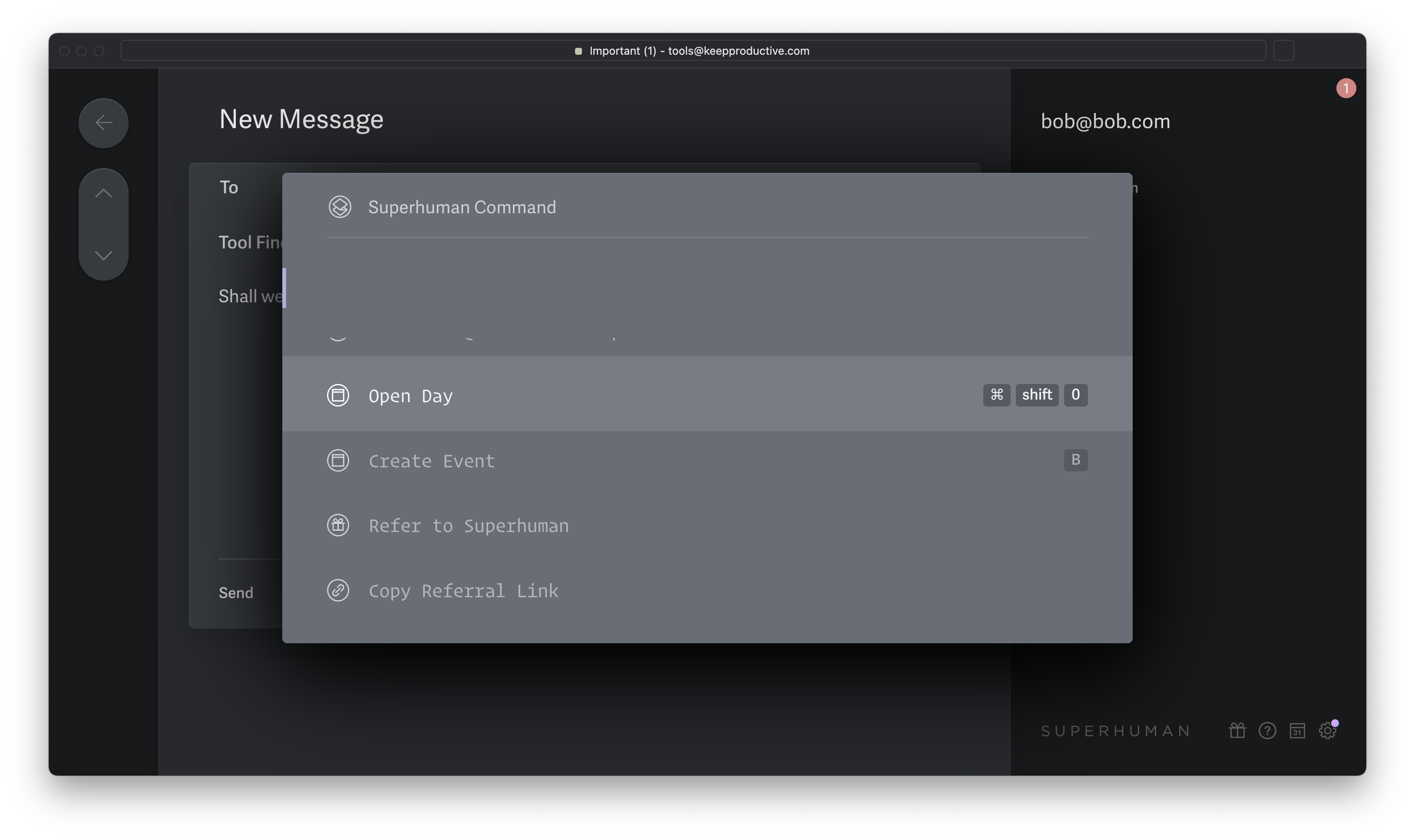The height and width of the screenshot is (840, 1415).
Task: Click the Superhuman Command logo icon
Action: click(340, 207)
